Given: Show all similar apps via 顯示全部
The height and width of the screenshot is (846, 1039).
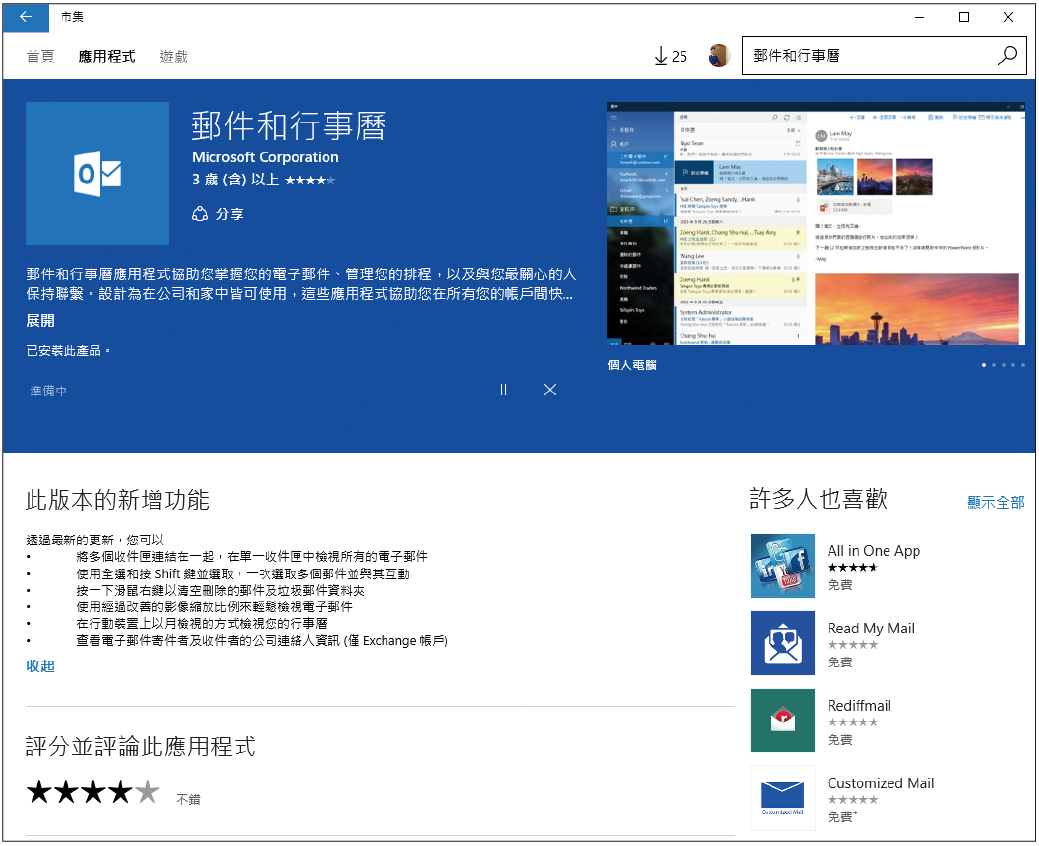Looking at the screenshot, I should point(996,502).
